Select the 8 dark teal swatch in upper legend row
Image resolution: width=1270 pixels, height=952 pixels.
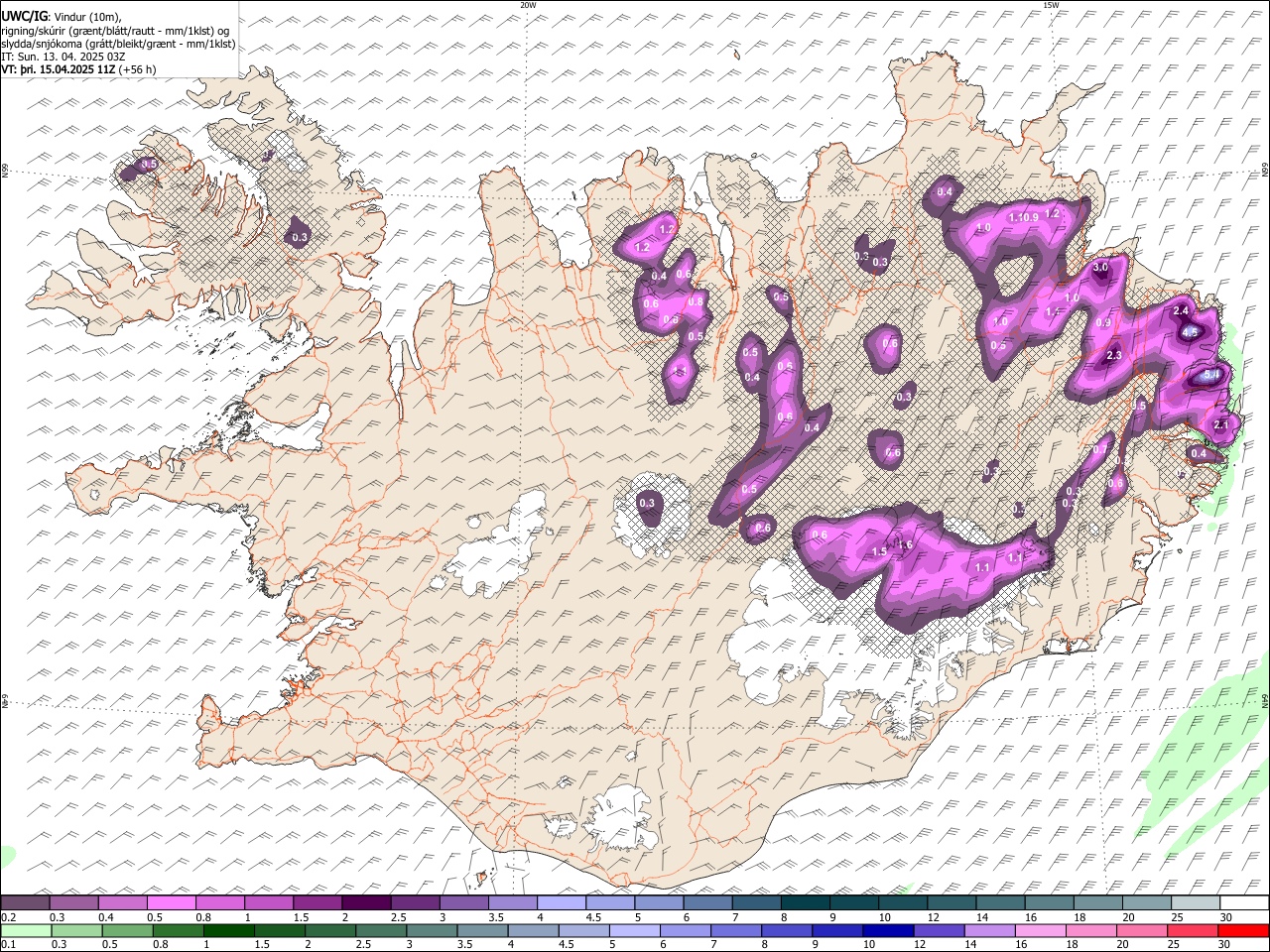pyautogui.click(x=806, y=903)
